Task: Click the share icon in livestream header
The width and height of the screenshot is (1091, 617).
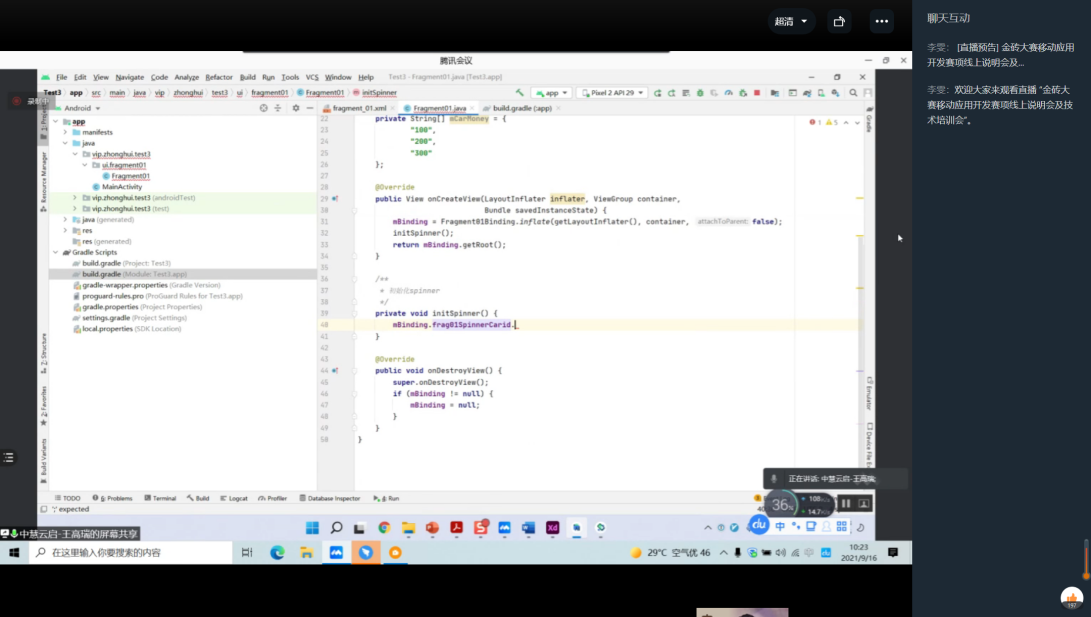Action: tap(839, 22)
